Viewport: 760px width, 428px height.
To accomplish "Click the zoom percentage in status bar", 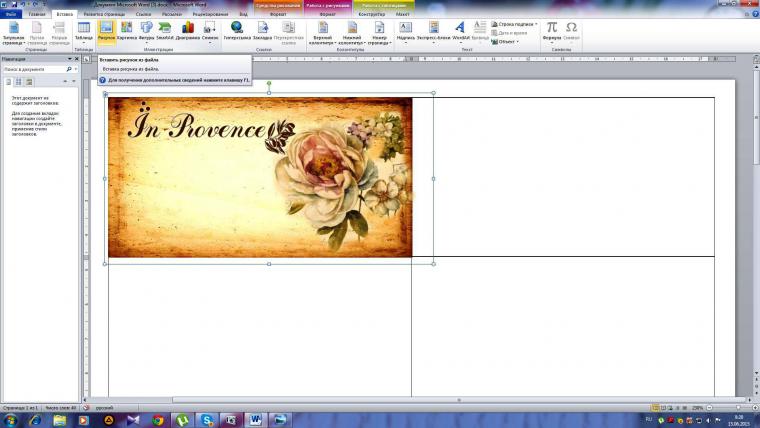I will pos(697,408).
